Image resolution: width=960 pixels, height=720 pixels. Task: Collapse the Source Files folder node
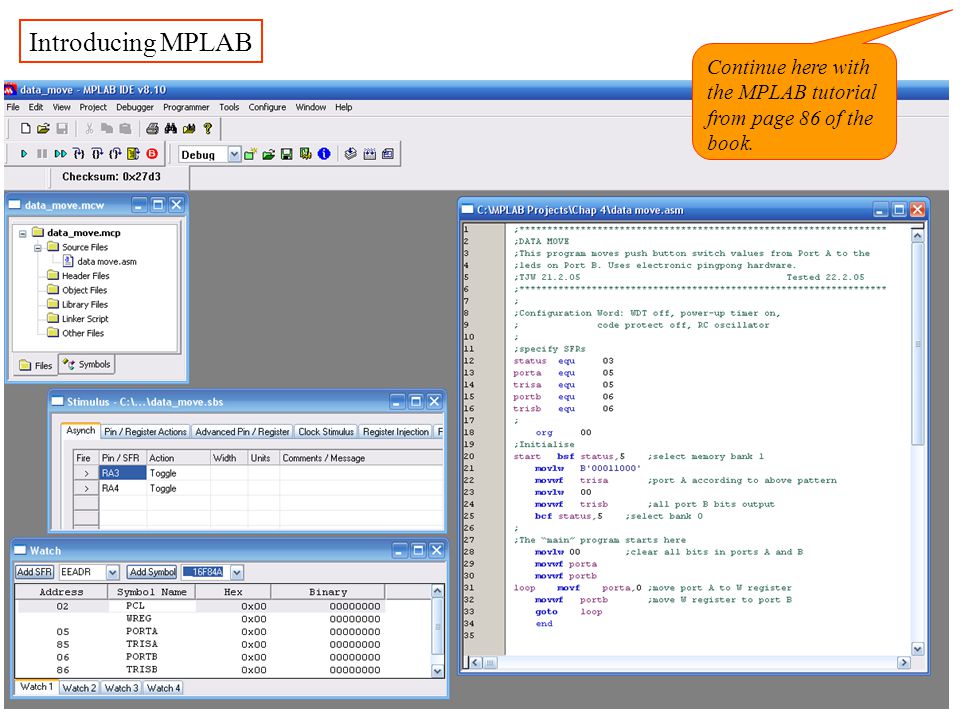point(38,247)
